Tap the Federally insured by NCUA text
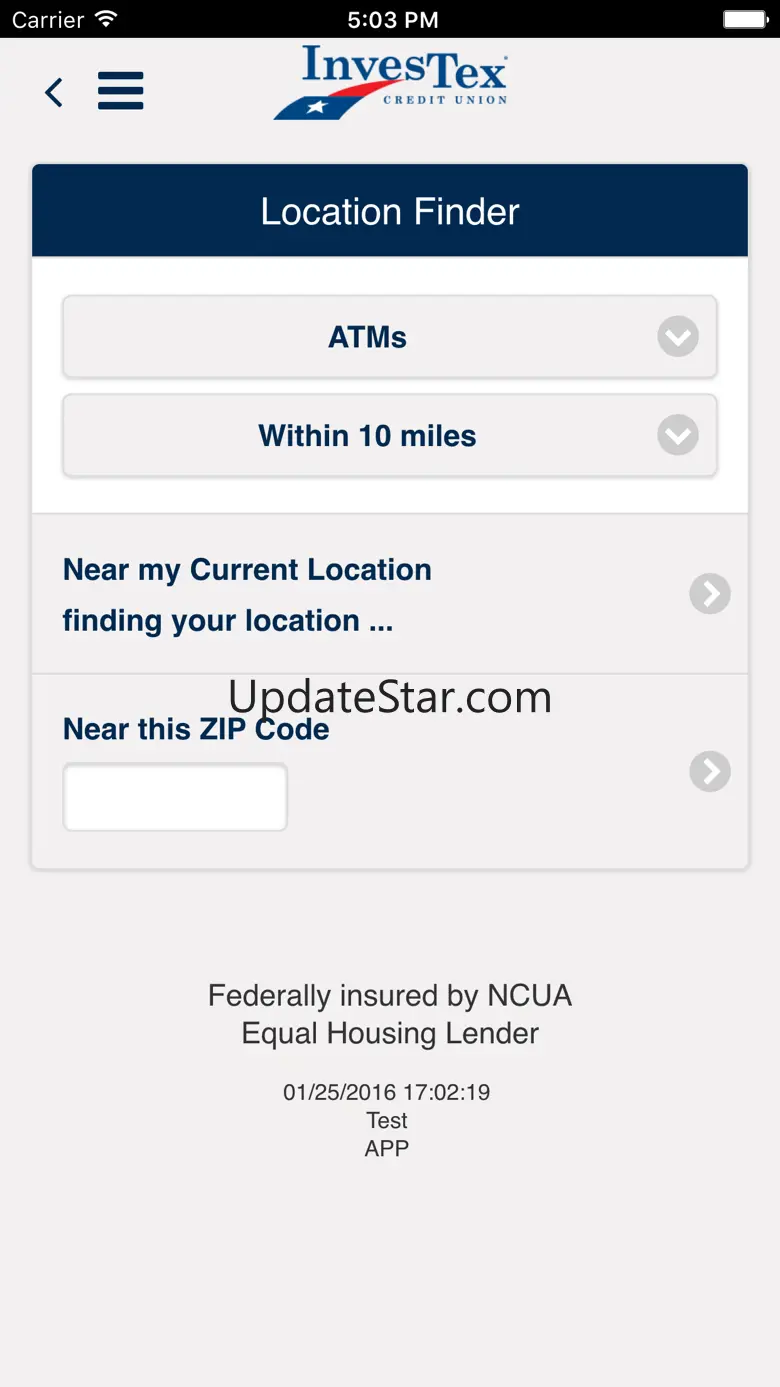780x1387 pixels. pyautogui.click(x=390, y=995)
